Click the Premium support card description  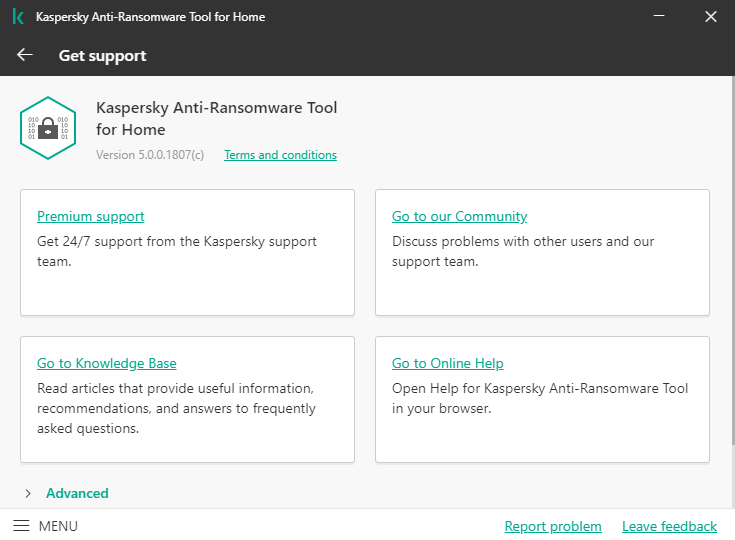(x=176, y=252)
